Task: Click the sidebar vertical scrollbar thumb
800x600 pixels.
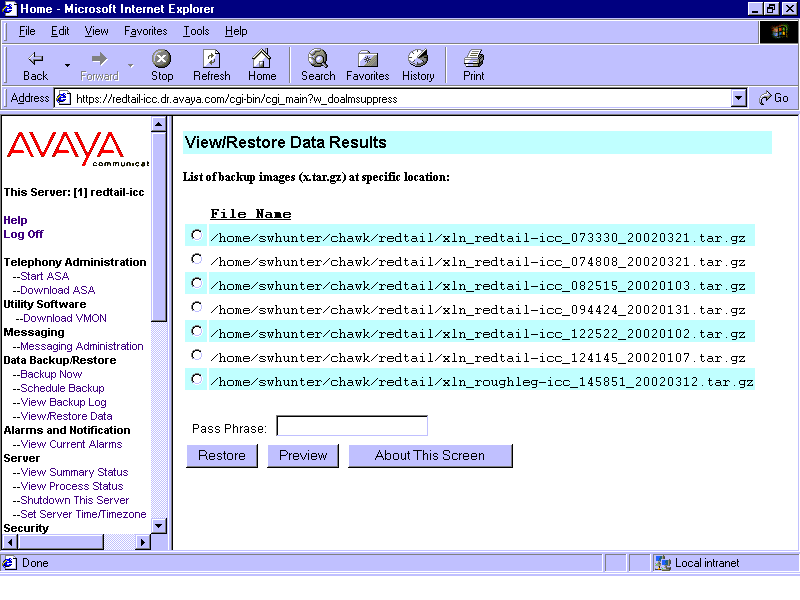Action: point(159,227)
